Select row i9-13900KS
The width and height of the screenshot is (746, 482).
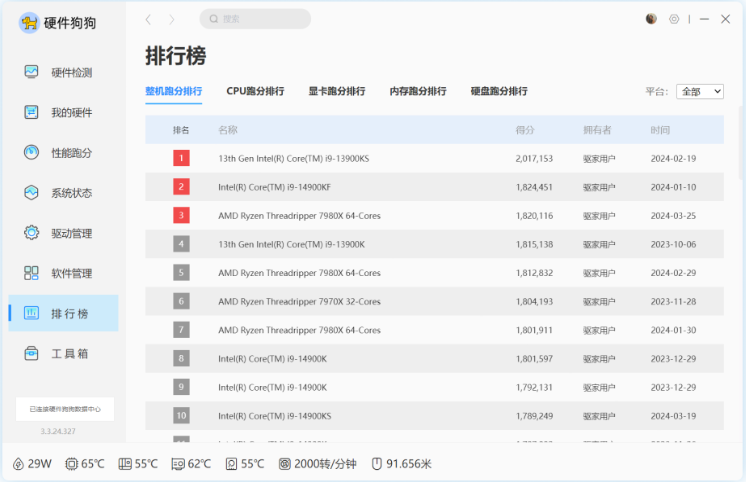434,158
